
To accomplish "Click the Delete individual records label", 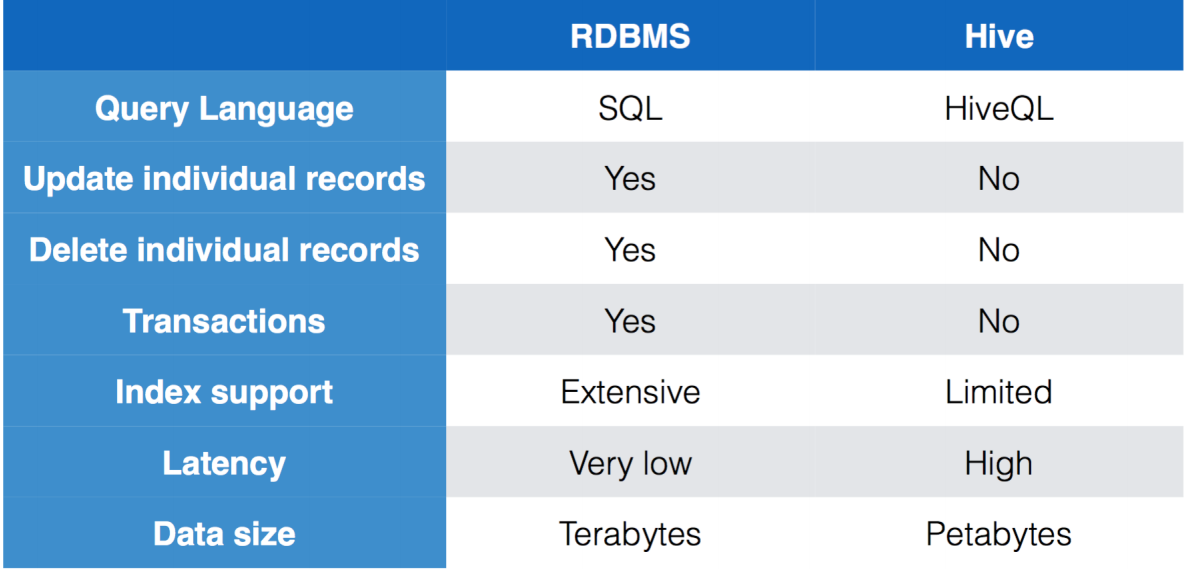I will (x=224, y=249).
